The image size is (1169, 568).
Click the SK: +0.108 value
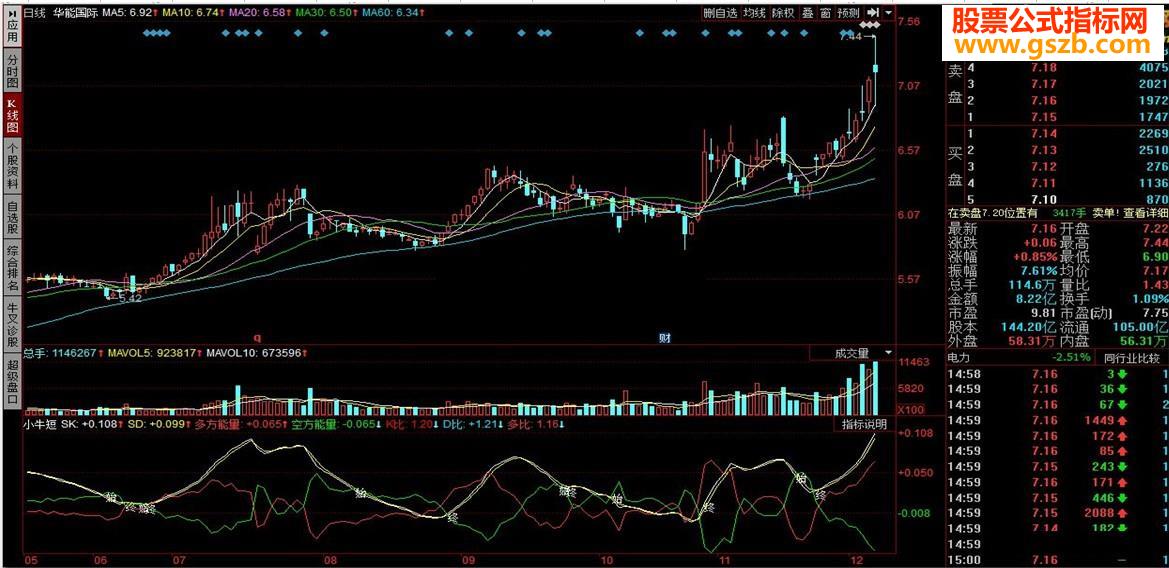point(90,425)
